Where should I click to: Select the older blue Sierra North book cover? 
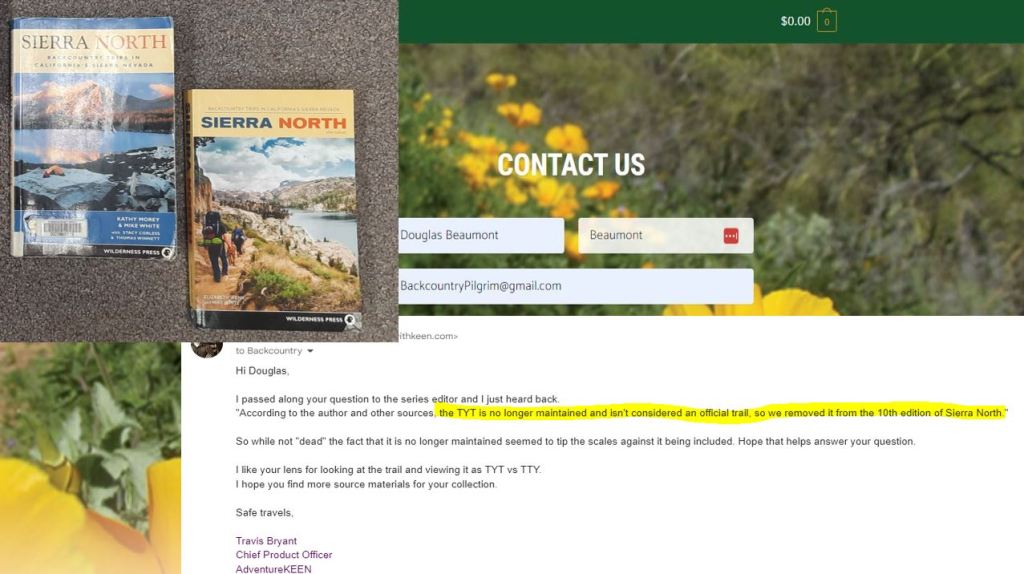(93, 137)
